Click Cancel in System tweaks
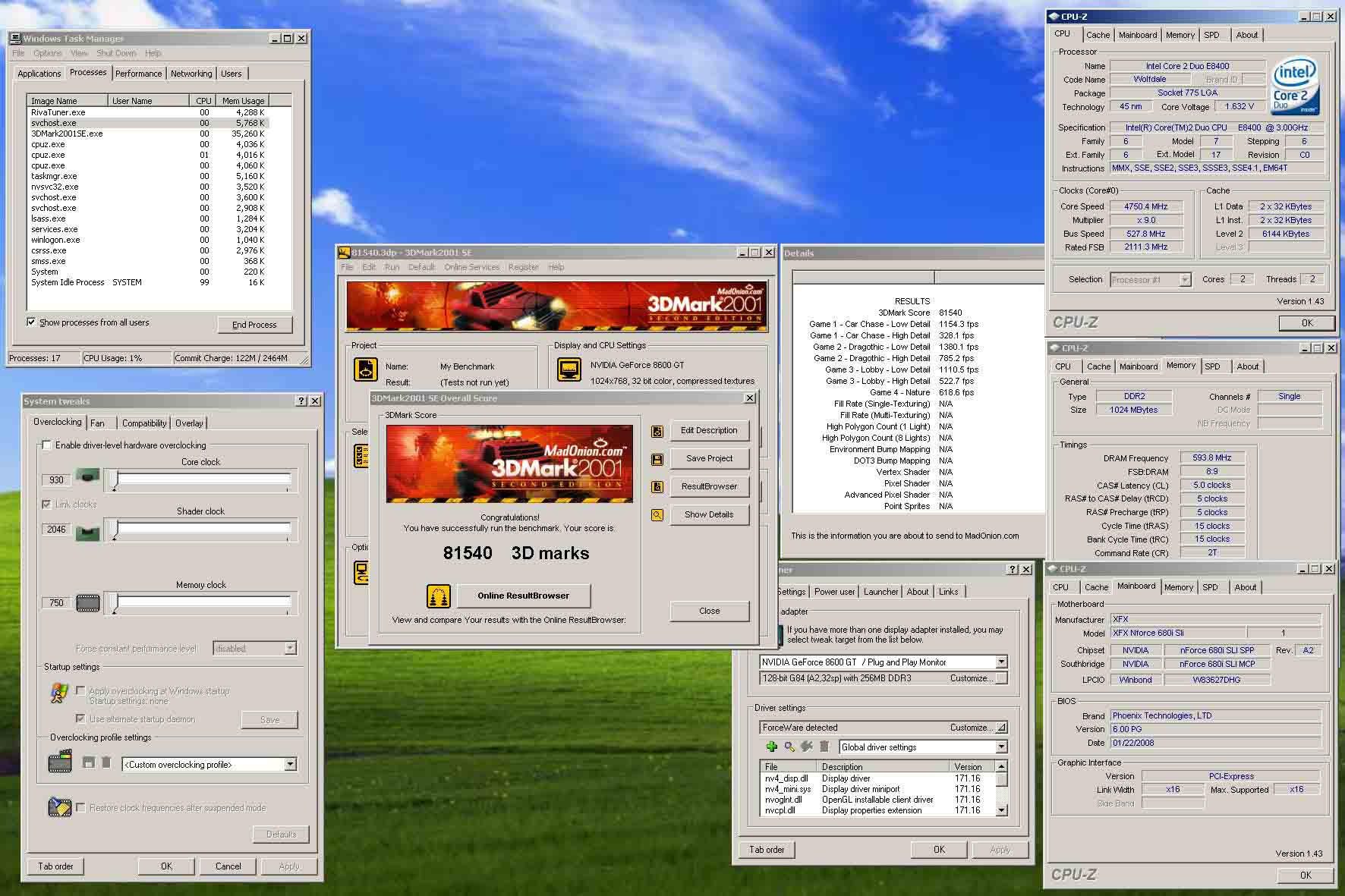Screen dimensions: 1345x896 point(228,866)
